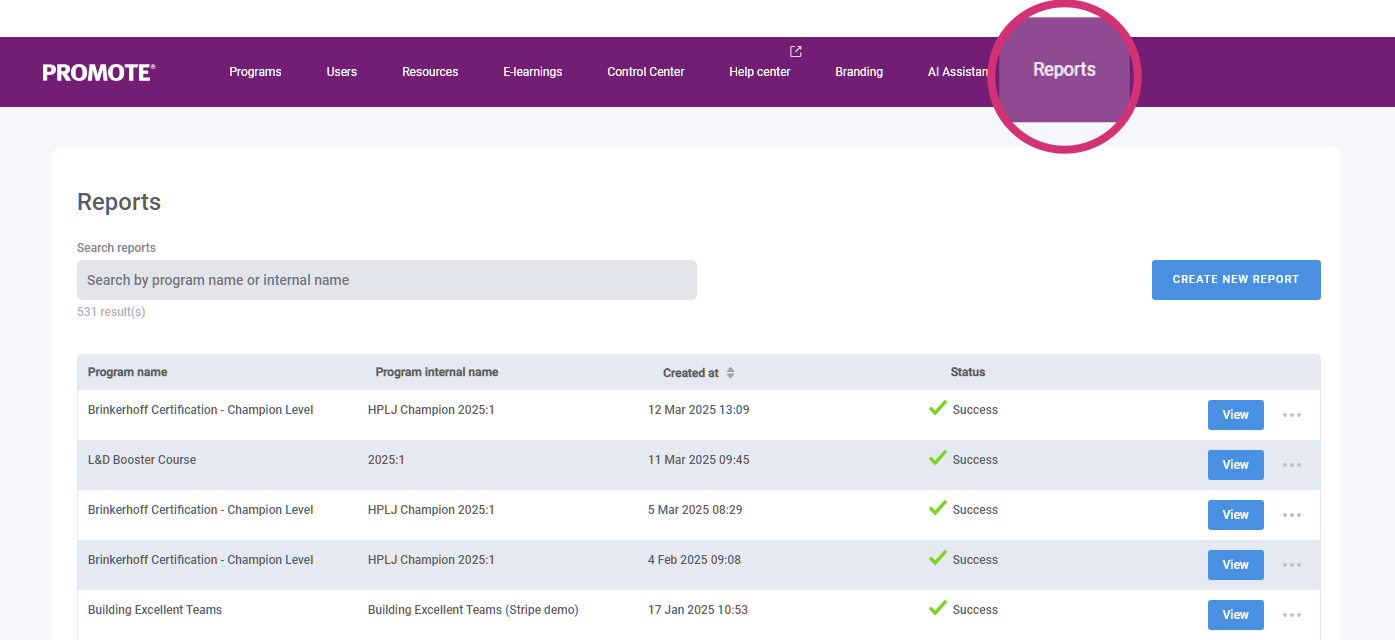Image resolution: width=1395 pixels, height=640 pixels.
Task: Open the three-dot menu for the 4 Feb 2025 report
Action: click(x=1292, y=565)
